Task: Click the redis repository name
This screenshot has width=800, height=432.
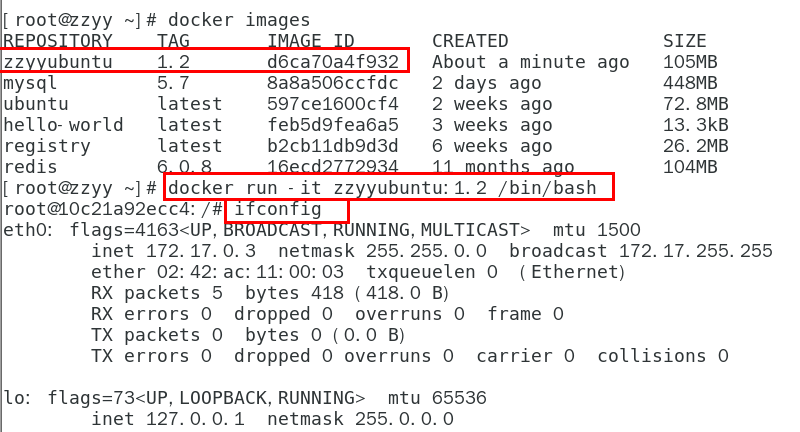Action: tap(30, 167)
